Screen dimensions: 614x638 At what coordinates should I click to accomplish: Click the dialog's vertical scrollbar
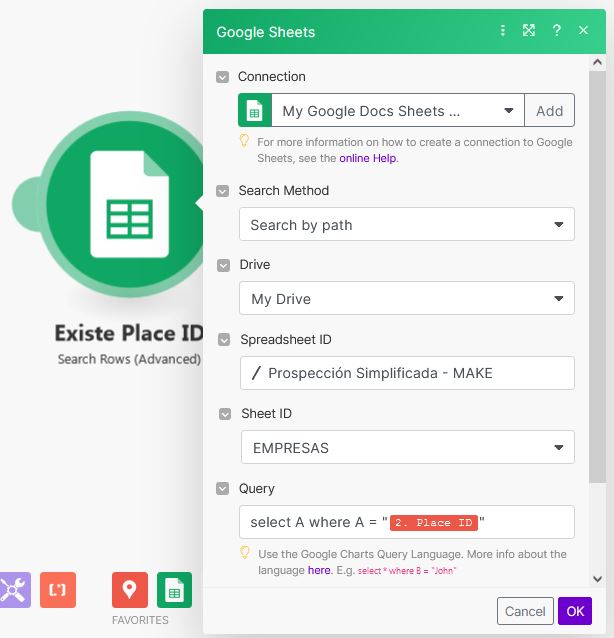click(598, 300)
